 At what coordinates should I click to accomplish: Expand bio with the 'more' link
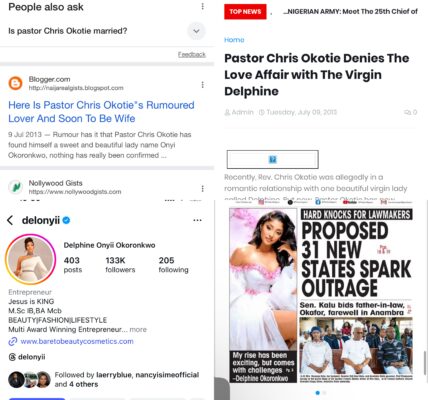[x=138, y=329]
